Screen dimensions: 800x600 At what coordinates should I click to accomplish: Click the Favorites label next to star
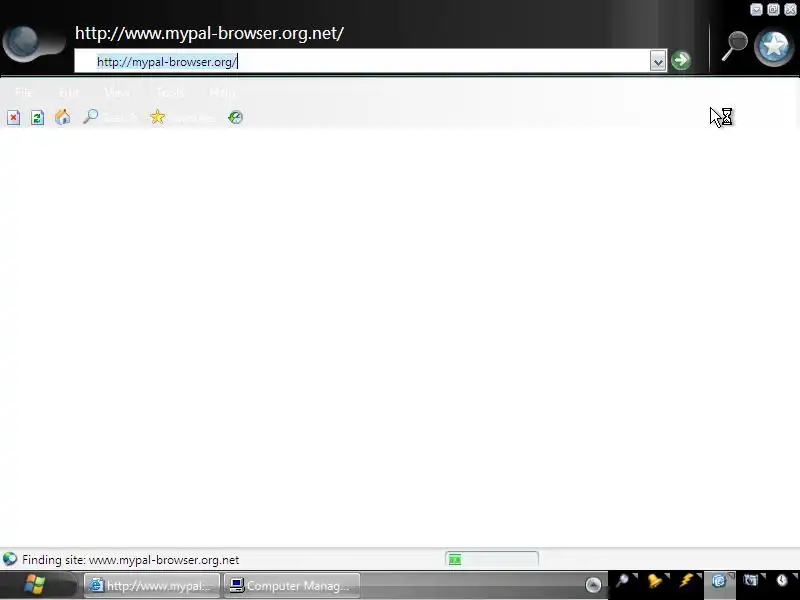193,118
